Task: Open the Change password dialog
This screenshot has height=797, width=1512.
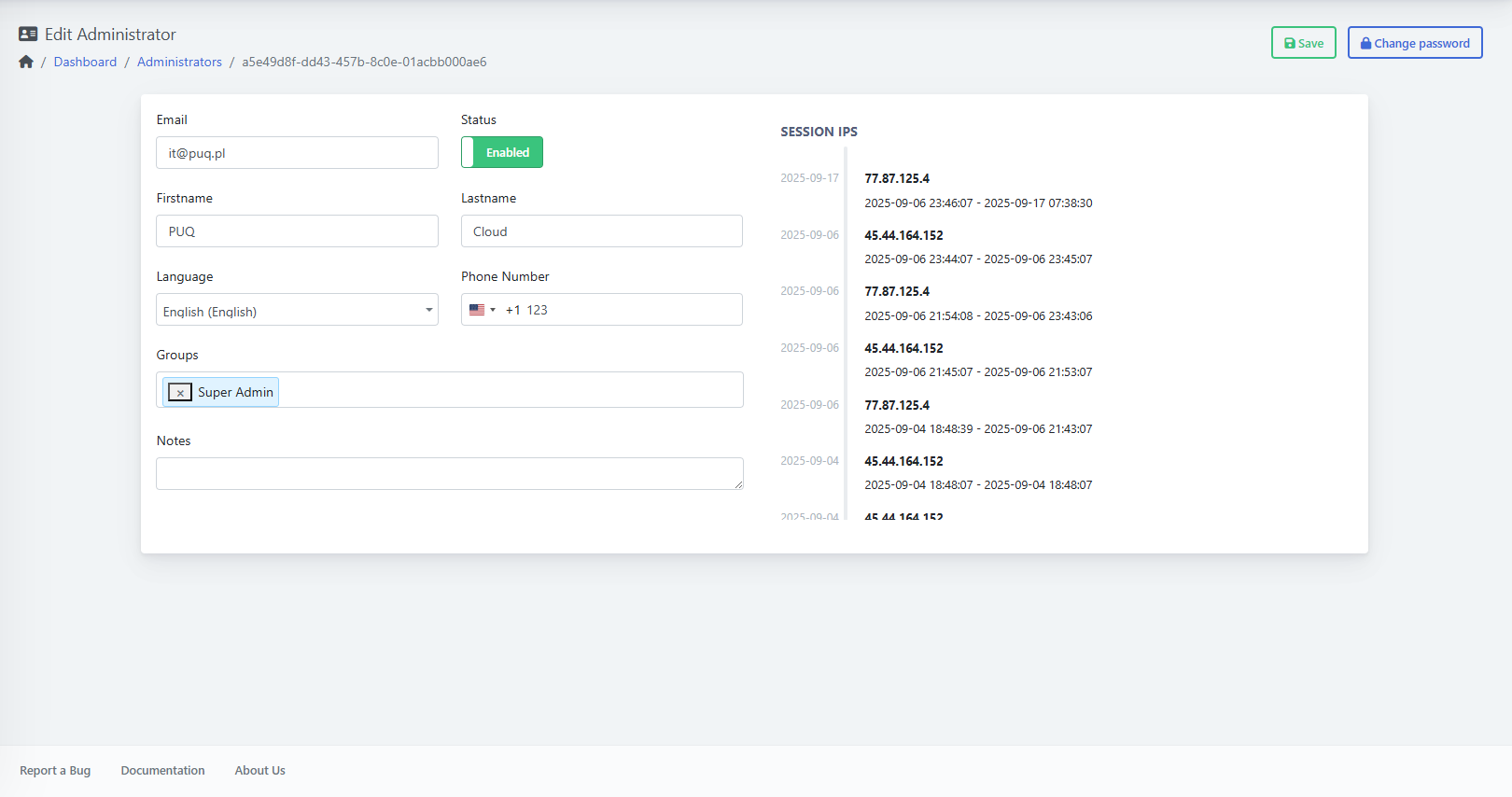Action: (1415, 43)
